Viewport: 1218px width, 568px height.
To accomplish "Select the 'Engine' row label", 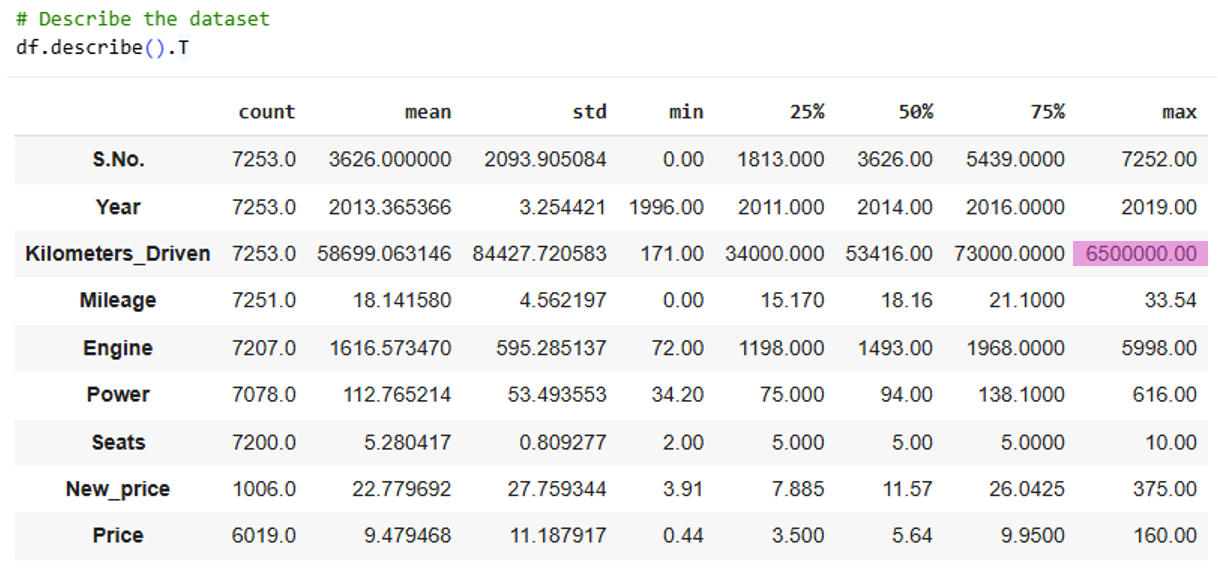I will [118, 348].
